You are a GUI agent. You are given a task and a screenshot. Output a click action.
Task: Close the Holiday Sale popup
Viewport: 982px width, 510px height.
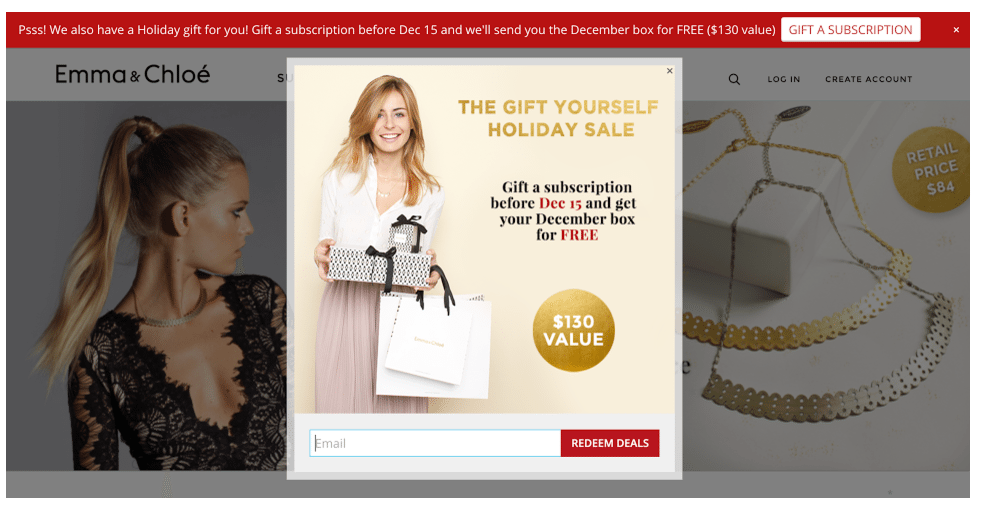pyautogui.click(x=669, y=71)
